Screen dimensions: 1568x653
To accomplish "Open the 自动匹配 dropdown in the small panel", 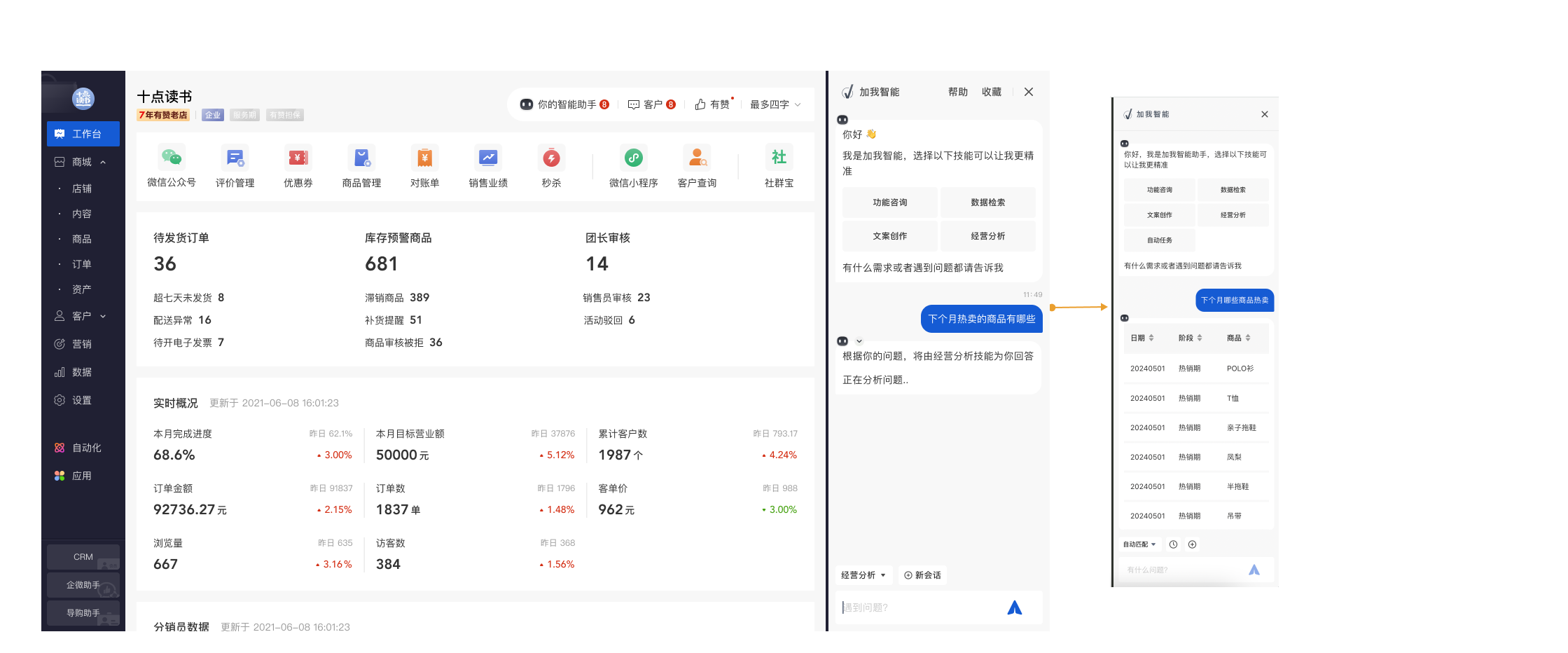I will pos(1139,544).
